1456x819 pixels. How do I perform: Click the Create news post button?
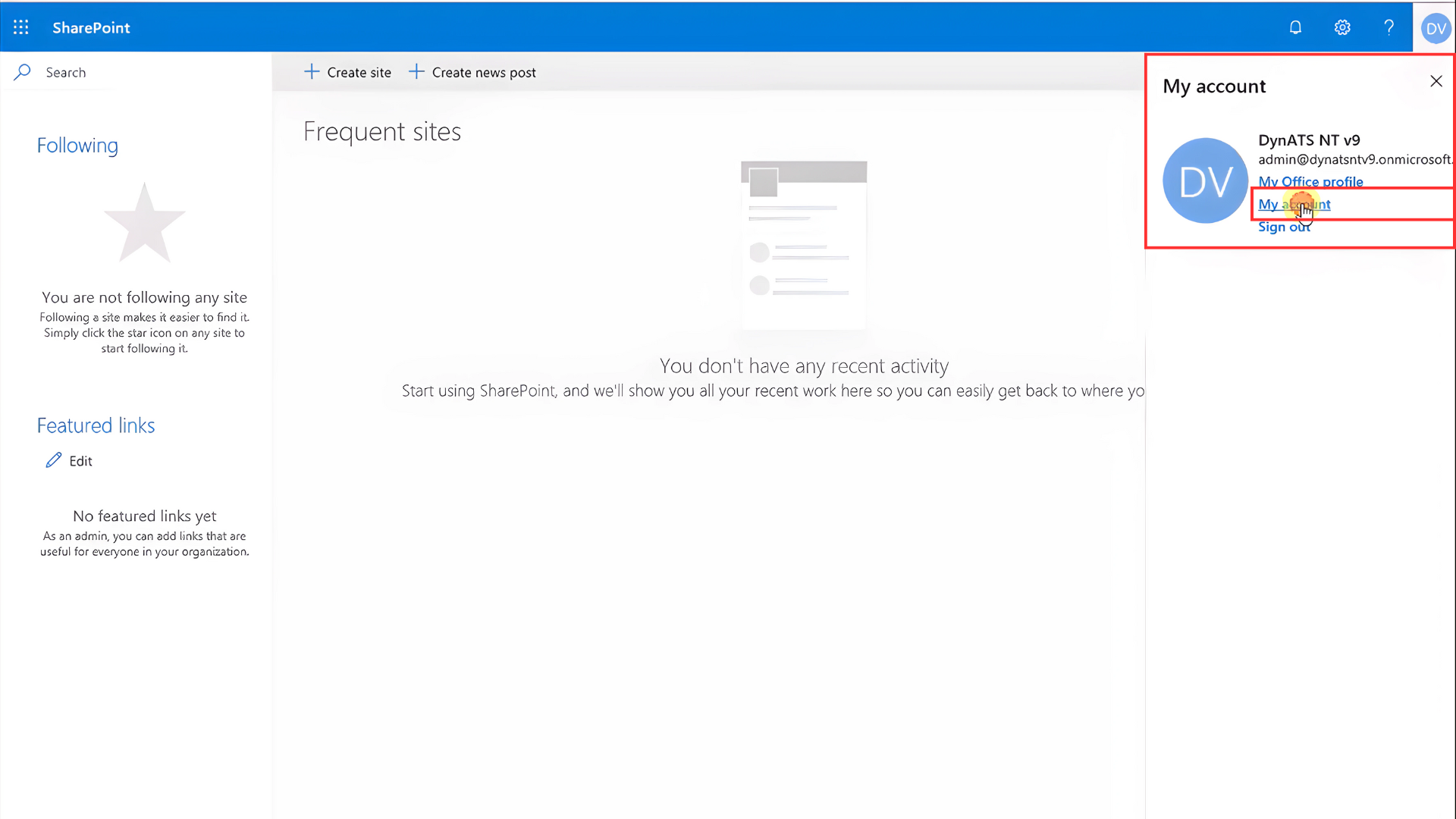pyautogui.click(x=472, y=72)
